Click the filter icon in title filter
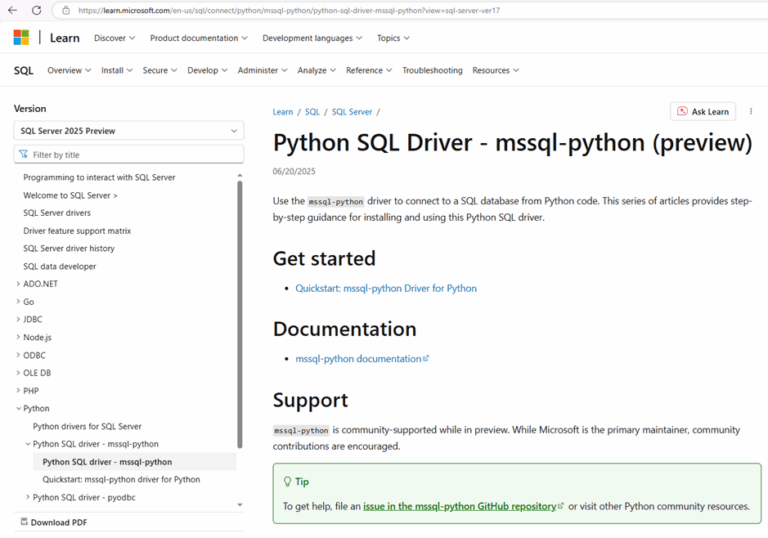This screenshot has height=538, width=768. [24, 154]
